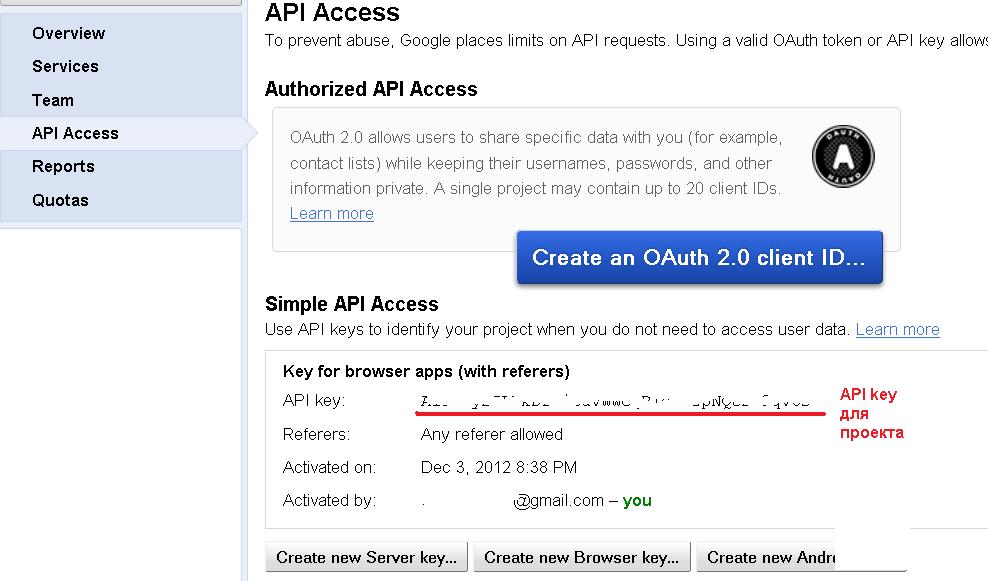The width and height of the screenshot is (988, 581).
Task: Click Create new Server key button
Action: point(366,557)
